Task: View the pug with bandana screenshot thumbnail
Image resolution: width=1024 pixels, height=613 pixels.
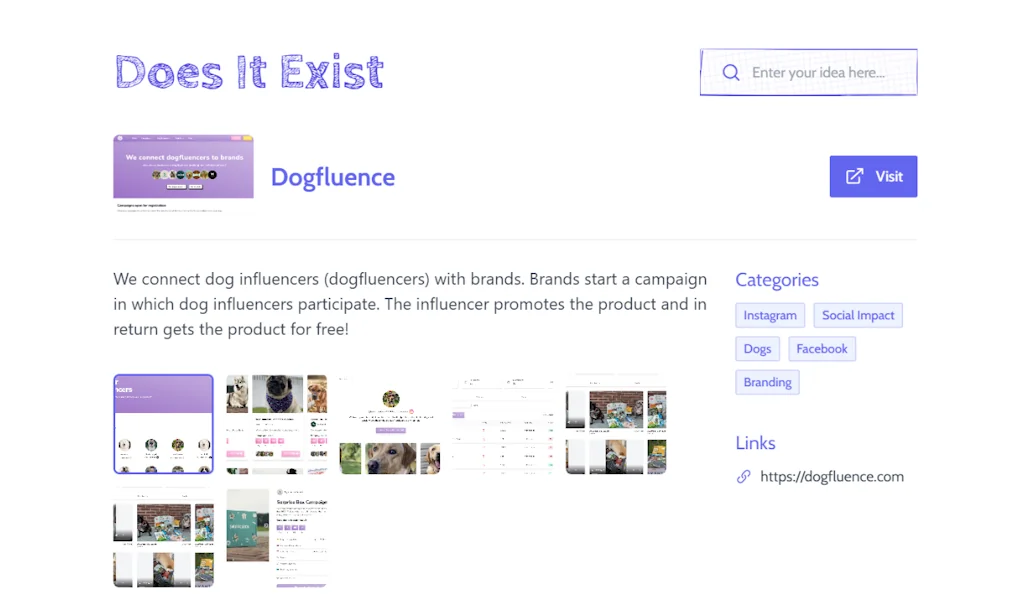Action: pyautogui.click(x=276, y=424)
